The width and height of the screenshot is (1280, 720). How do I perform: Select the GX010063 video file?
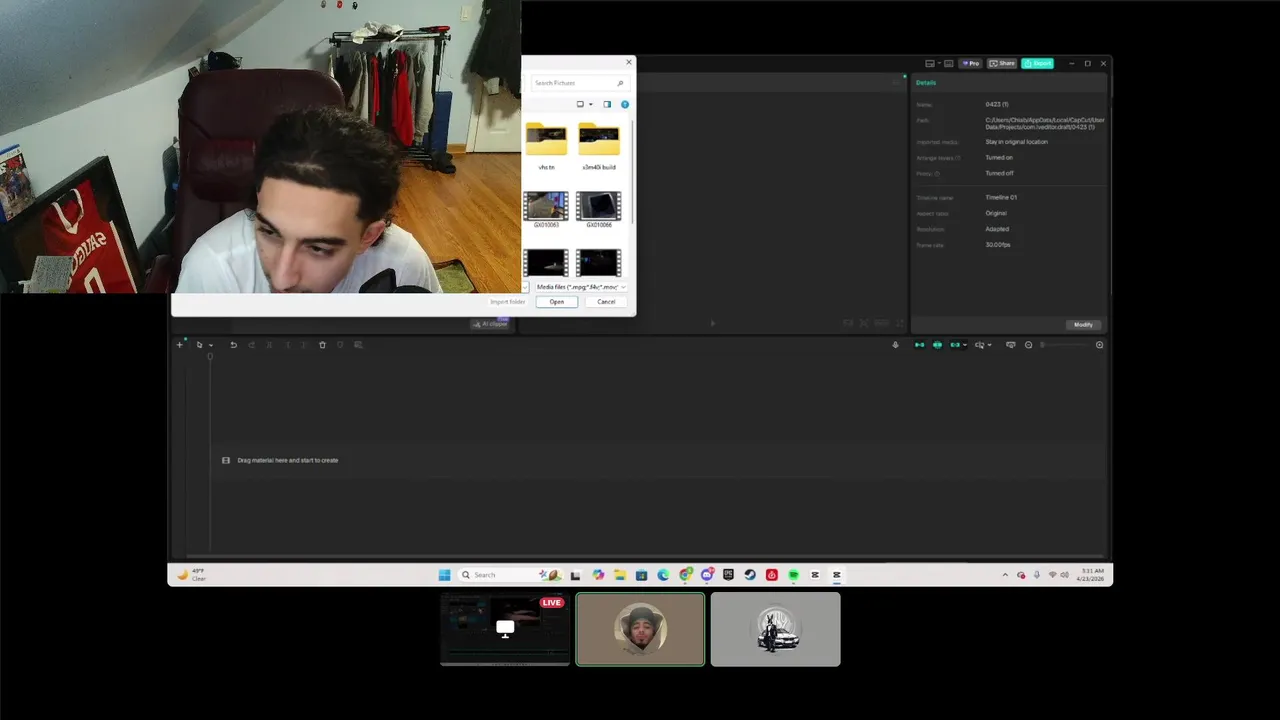pos(546,210)
